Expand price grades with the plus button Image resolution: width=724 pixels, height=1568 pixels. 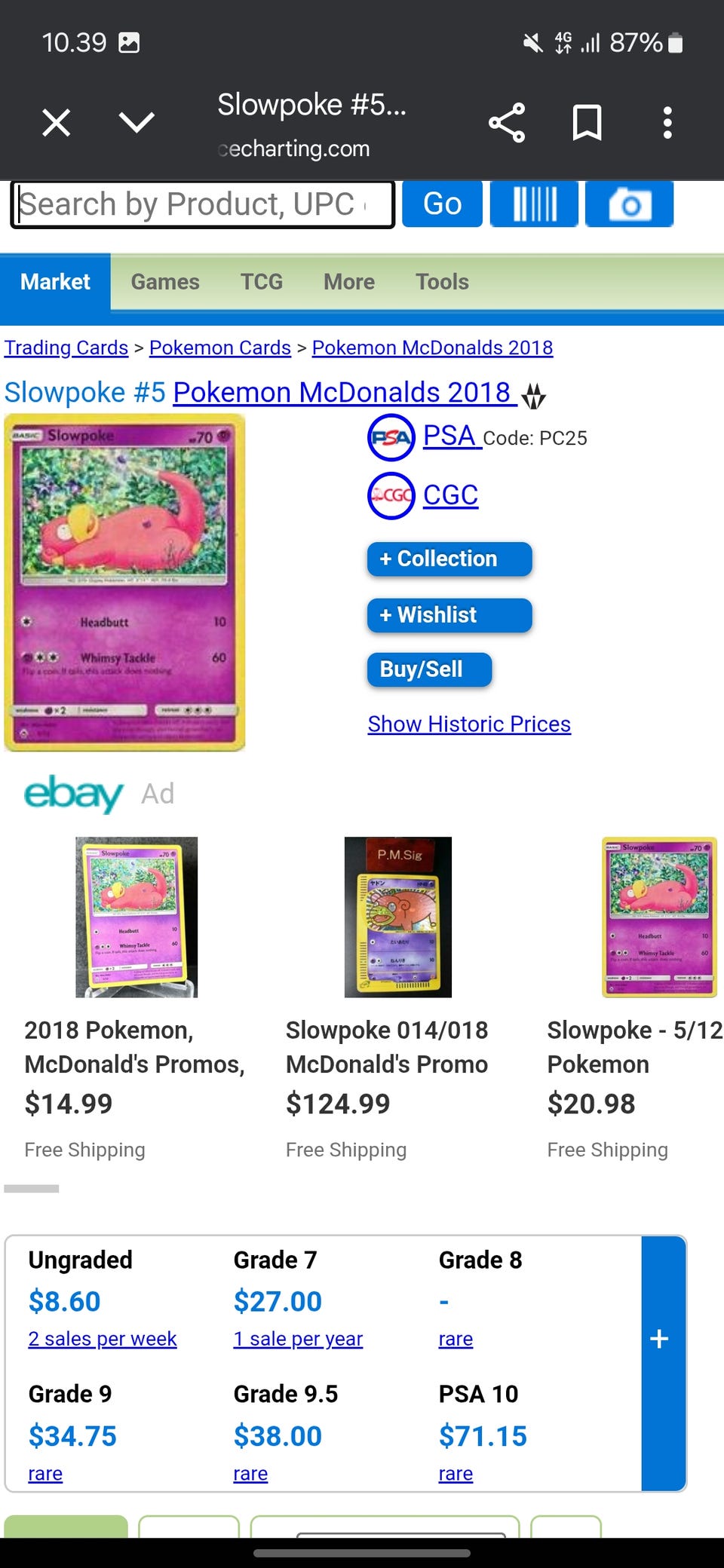click(660, 1340)
